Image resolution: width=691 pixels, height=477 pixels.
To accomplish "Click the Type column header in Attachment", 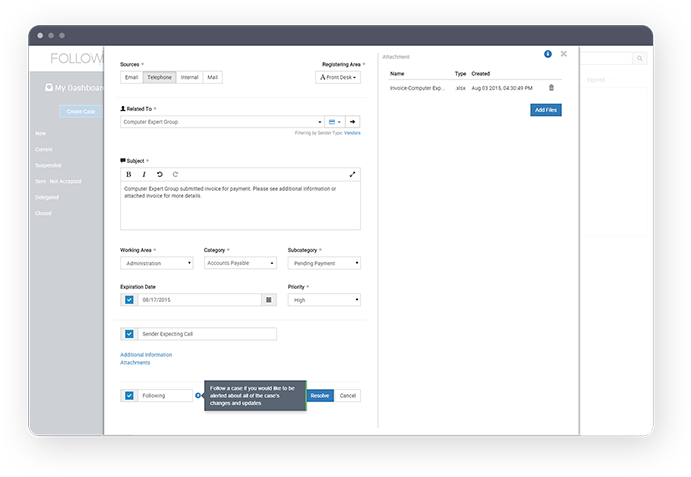I will tap(461, 74).
